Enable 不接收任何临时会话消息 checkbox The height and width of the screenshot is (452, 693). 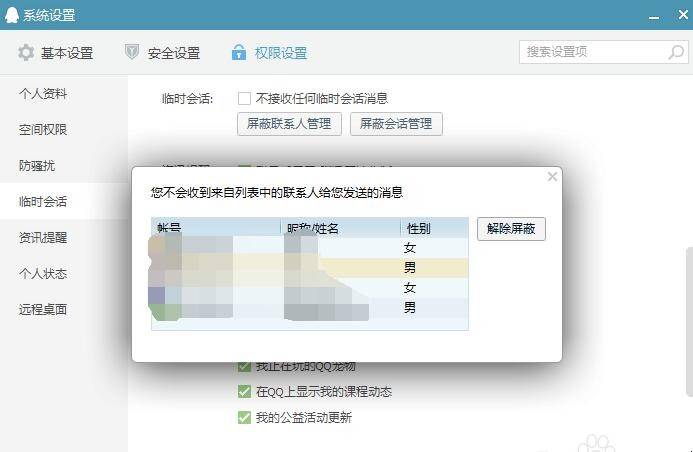[x=244, y=98]
